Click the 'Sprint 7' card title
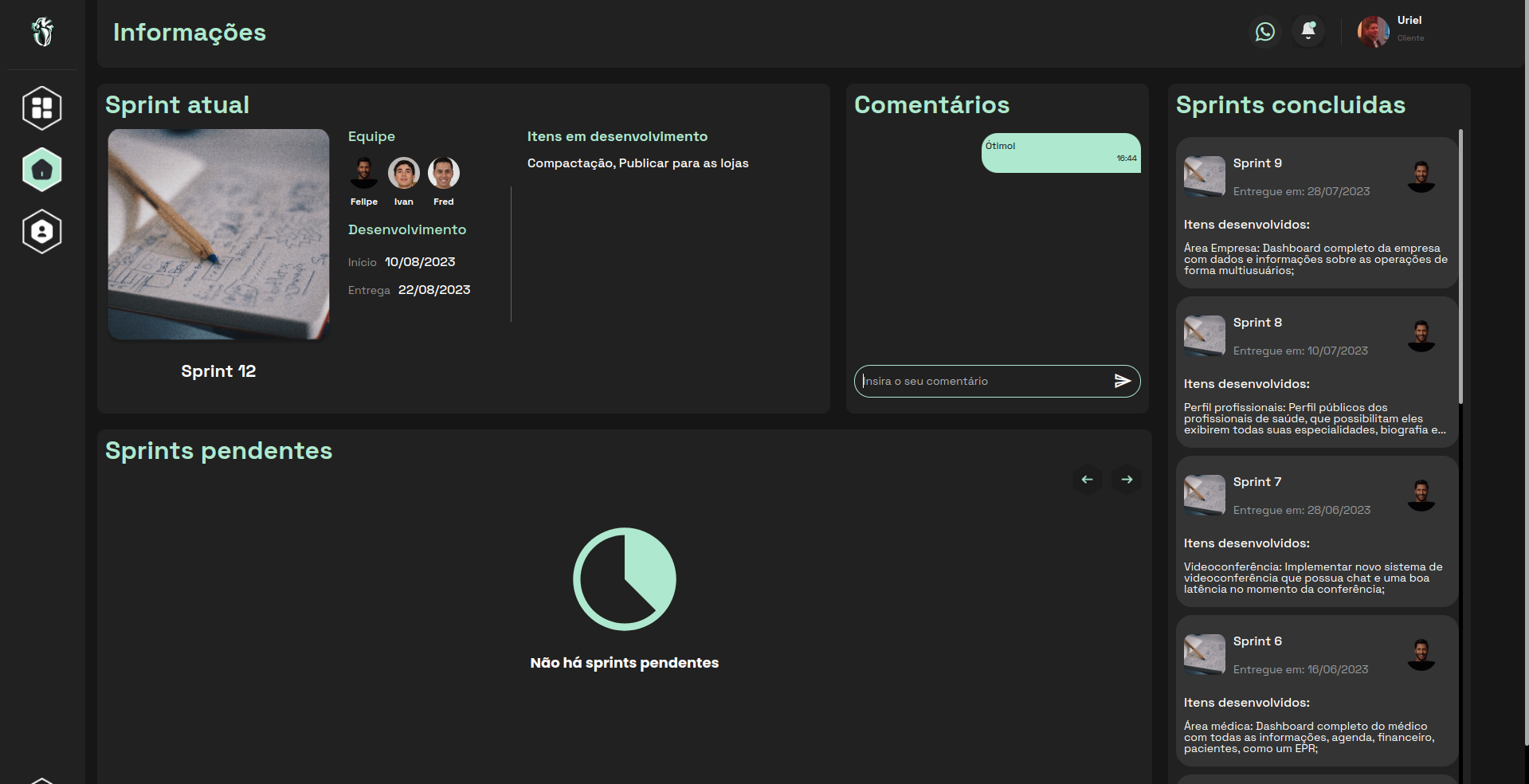 click(1257, 482)
